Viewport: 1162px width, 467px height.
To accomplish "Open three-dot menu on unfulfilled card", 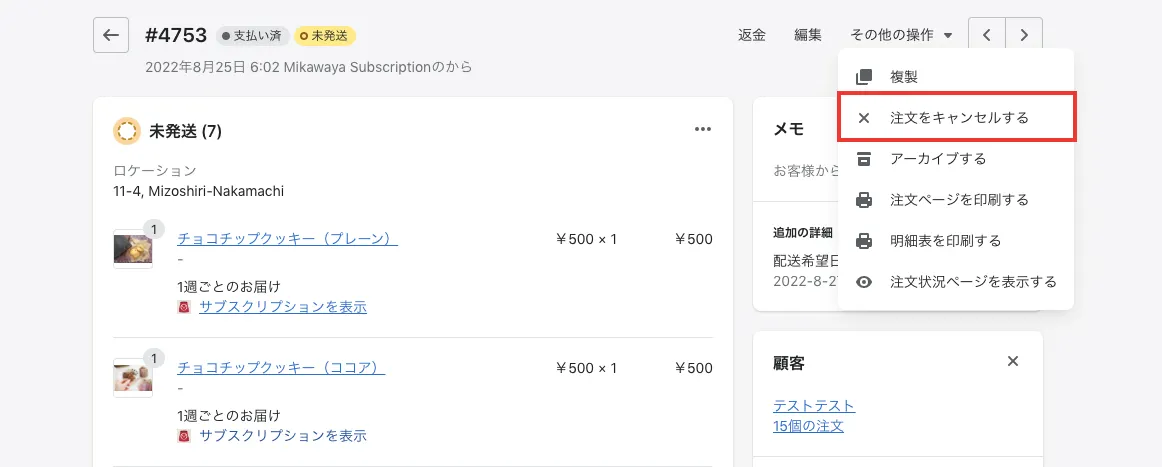I will 703,130.
